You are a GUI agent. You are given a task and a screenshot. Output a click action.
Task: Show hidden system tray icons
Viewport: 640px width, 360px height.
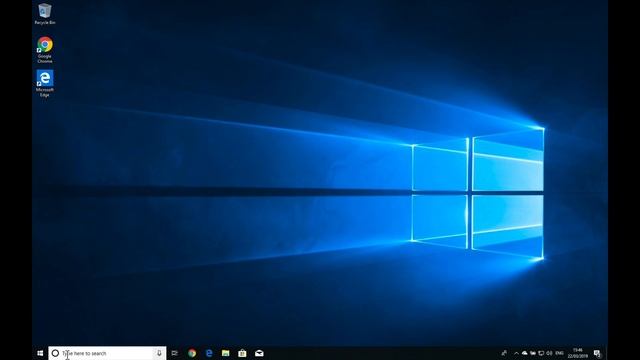516,353
